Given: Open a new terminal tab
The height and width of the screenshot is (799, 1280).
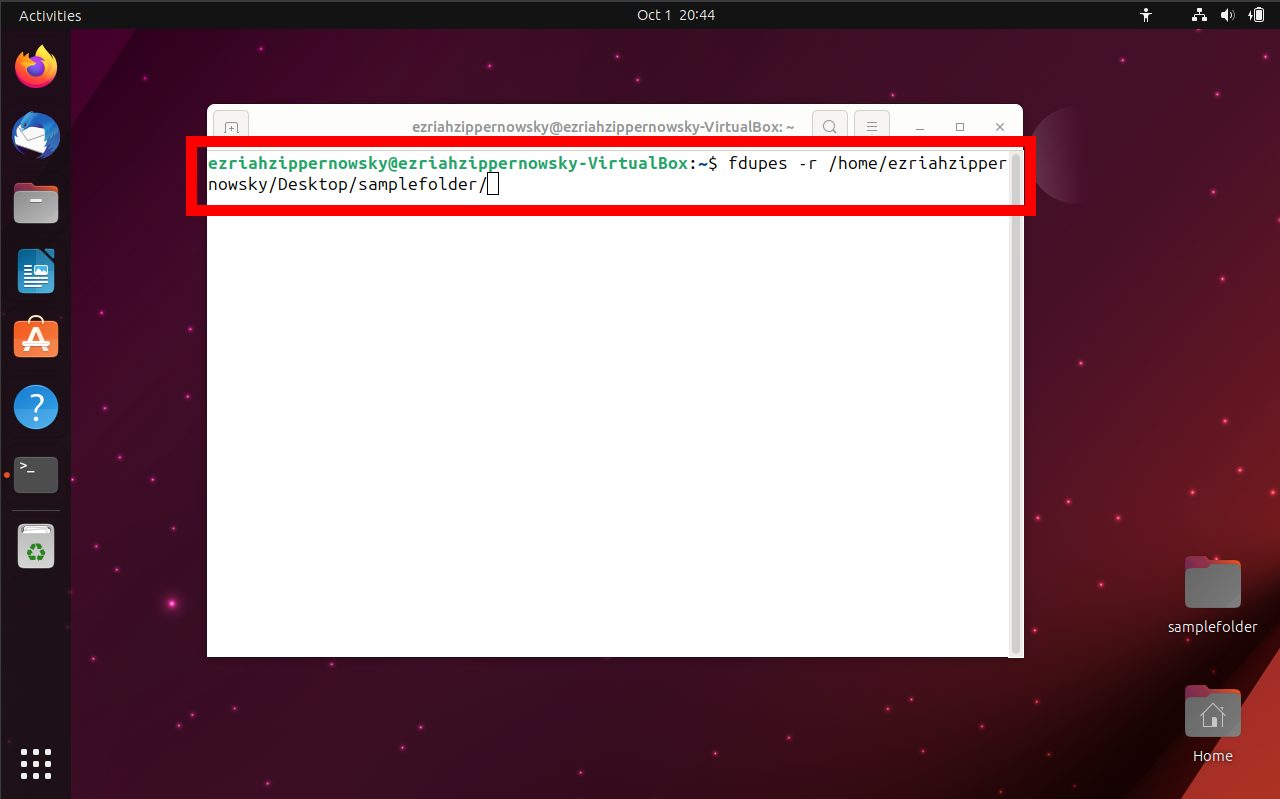Looking at the screenshot, I should coord(231,127).
